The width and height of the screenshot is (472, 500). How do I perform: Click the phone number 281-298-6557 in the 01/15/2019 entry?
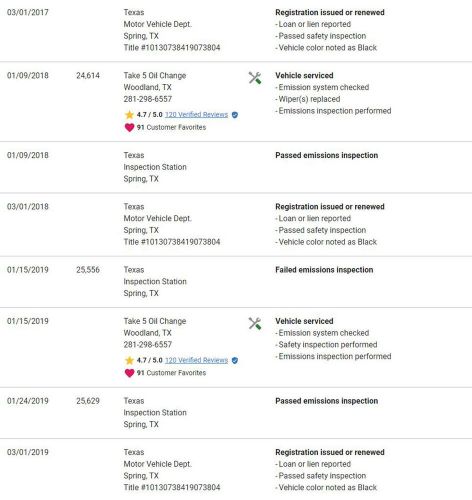point(148,344)
